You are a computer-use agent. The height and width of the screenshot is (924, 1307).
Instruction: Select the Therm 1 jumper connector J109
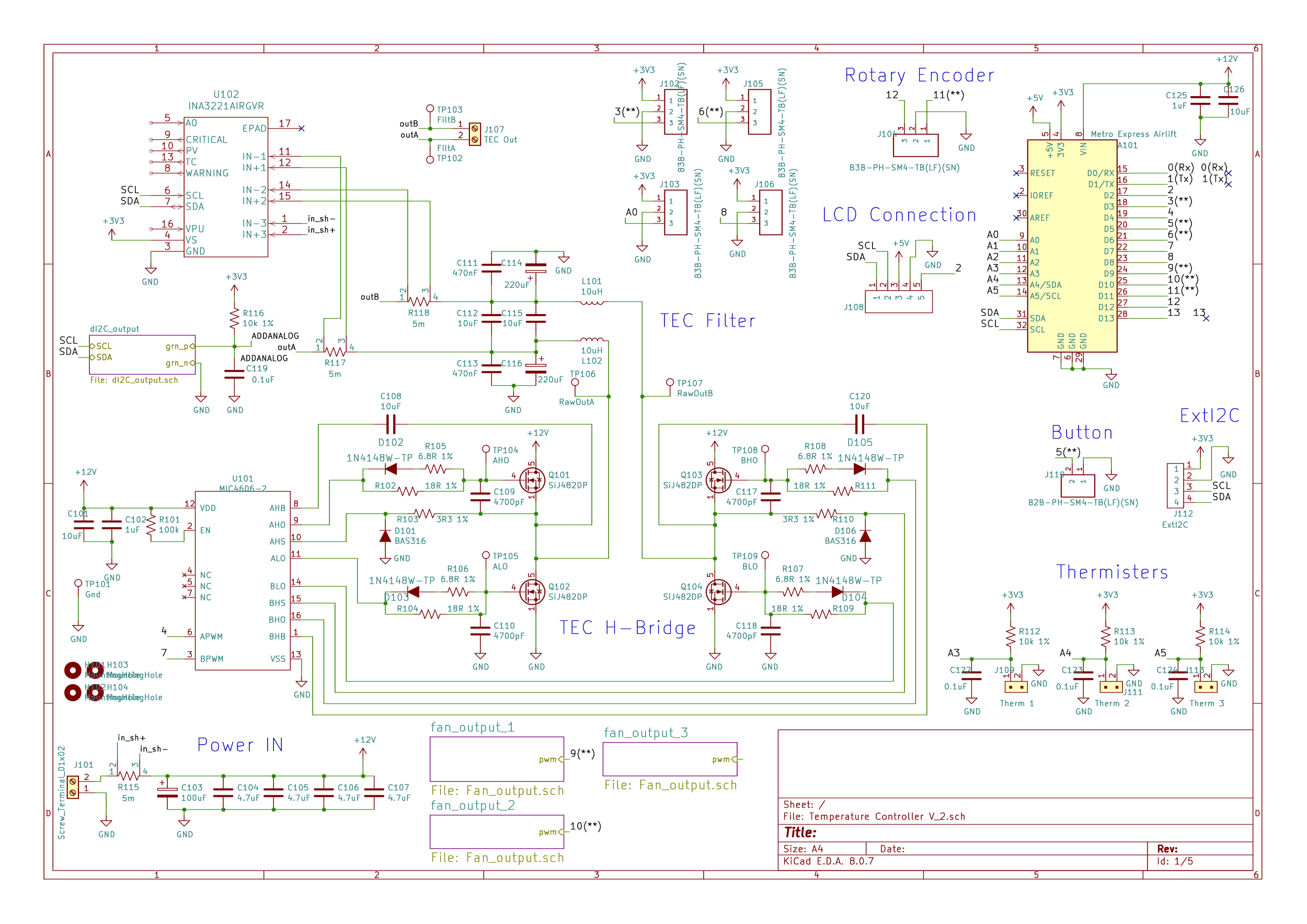[x=1016, y=687]
